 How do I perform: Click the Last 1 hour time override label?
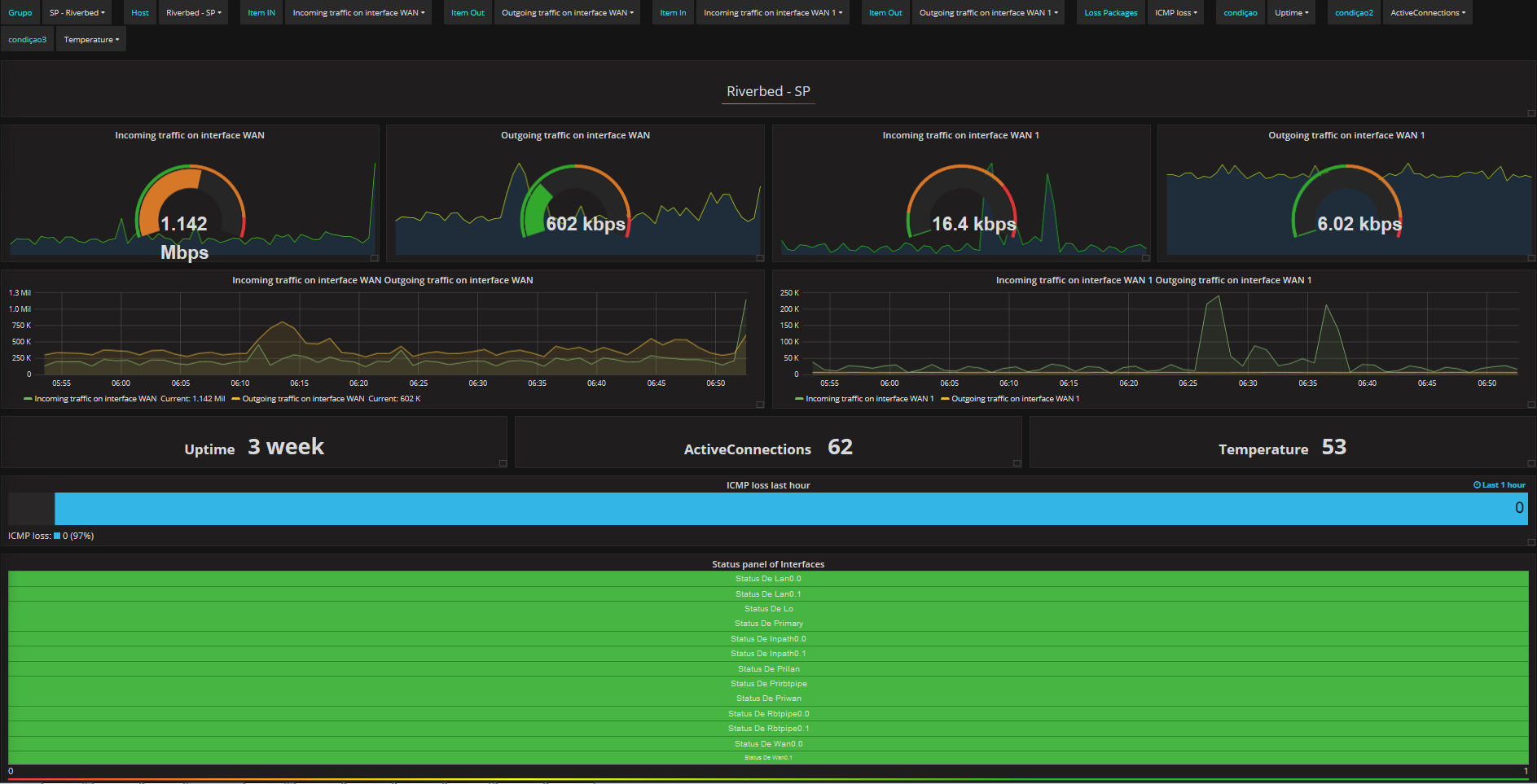pos(1504,485)
